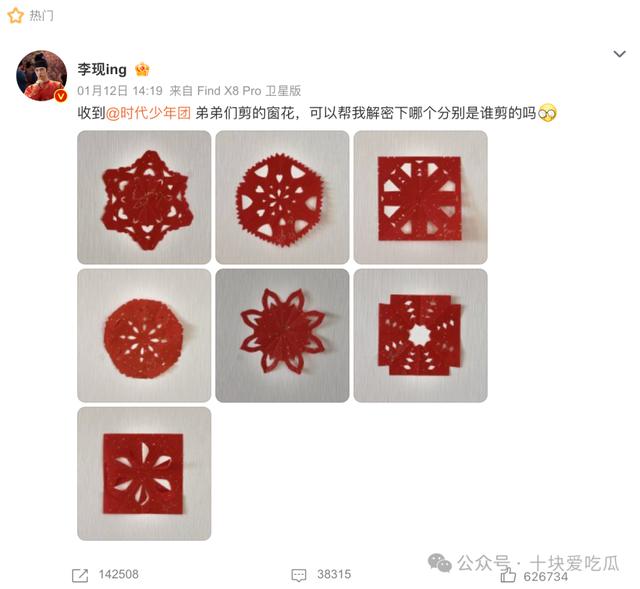Click the repost share icon
The width and height of the screenshot is (640, 589).
(x=80, y=575)
